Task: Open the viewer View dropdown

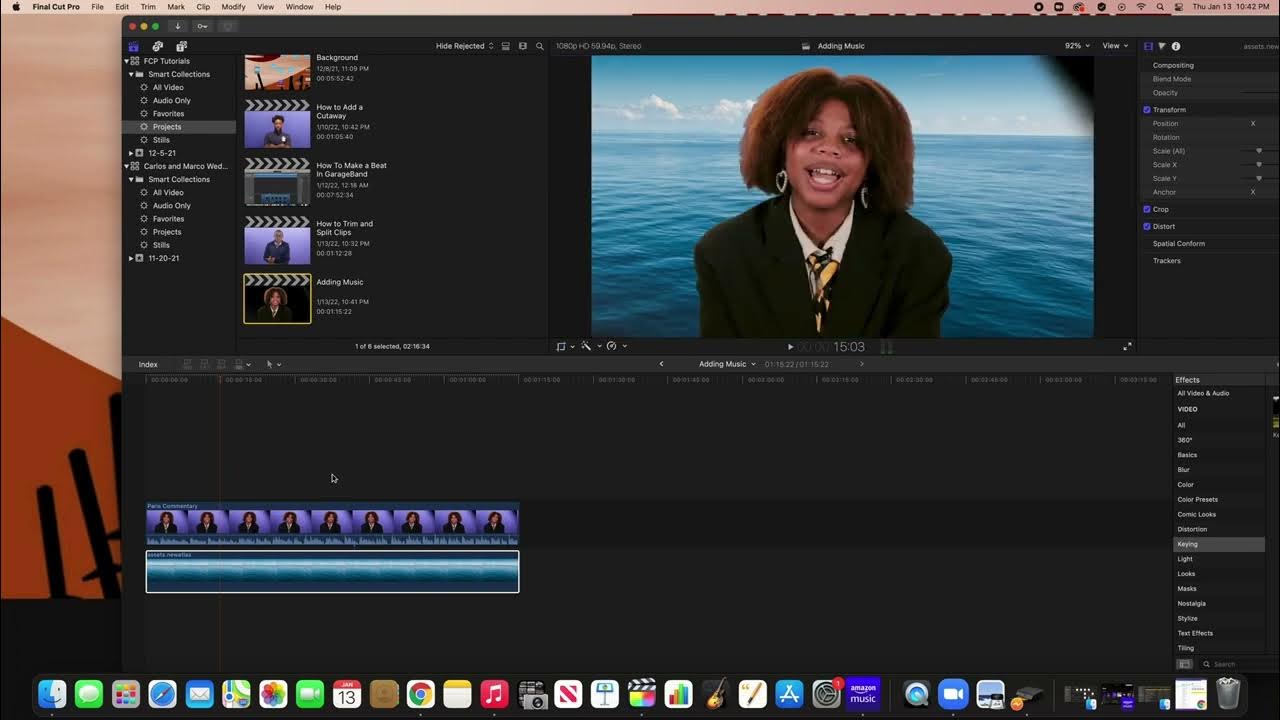Action: [1115, 46]
